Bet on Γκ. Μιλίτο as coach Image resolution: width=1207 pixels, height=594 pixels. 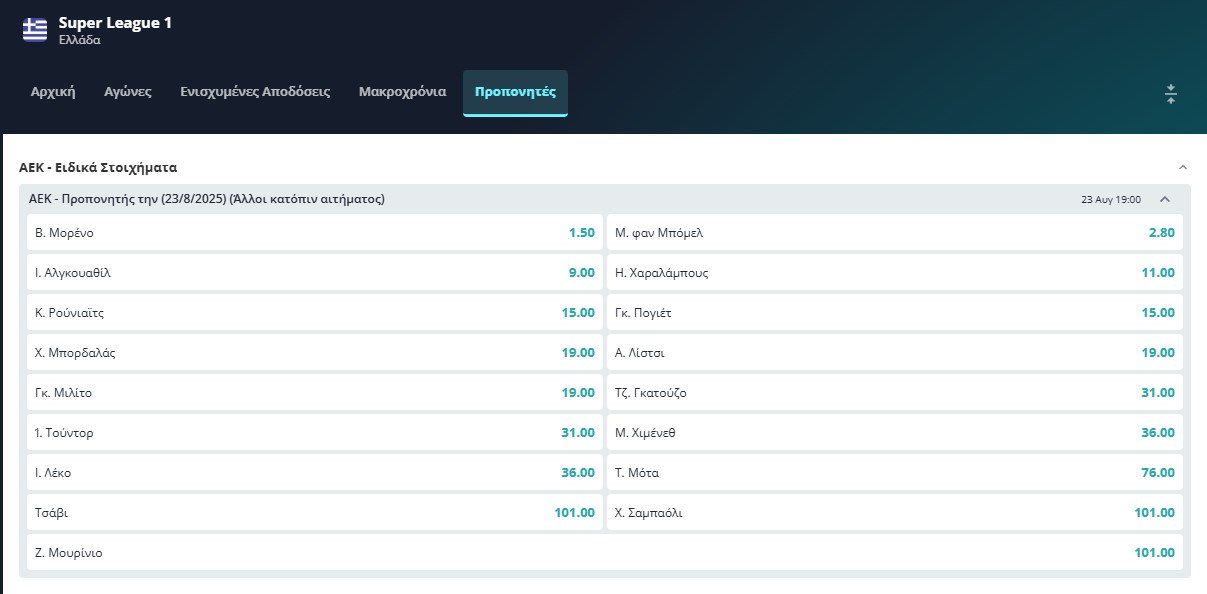(315, 392)
